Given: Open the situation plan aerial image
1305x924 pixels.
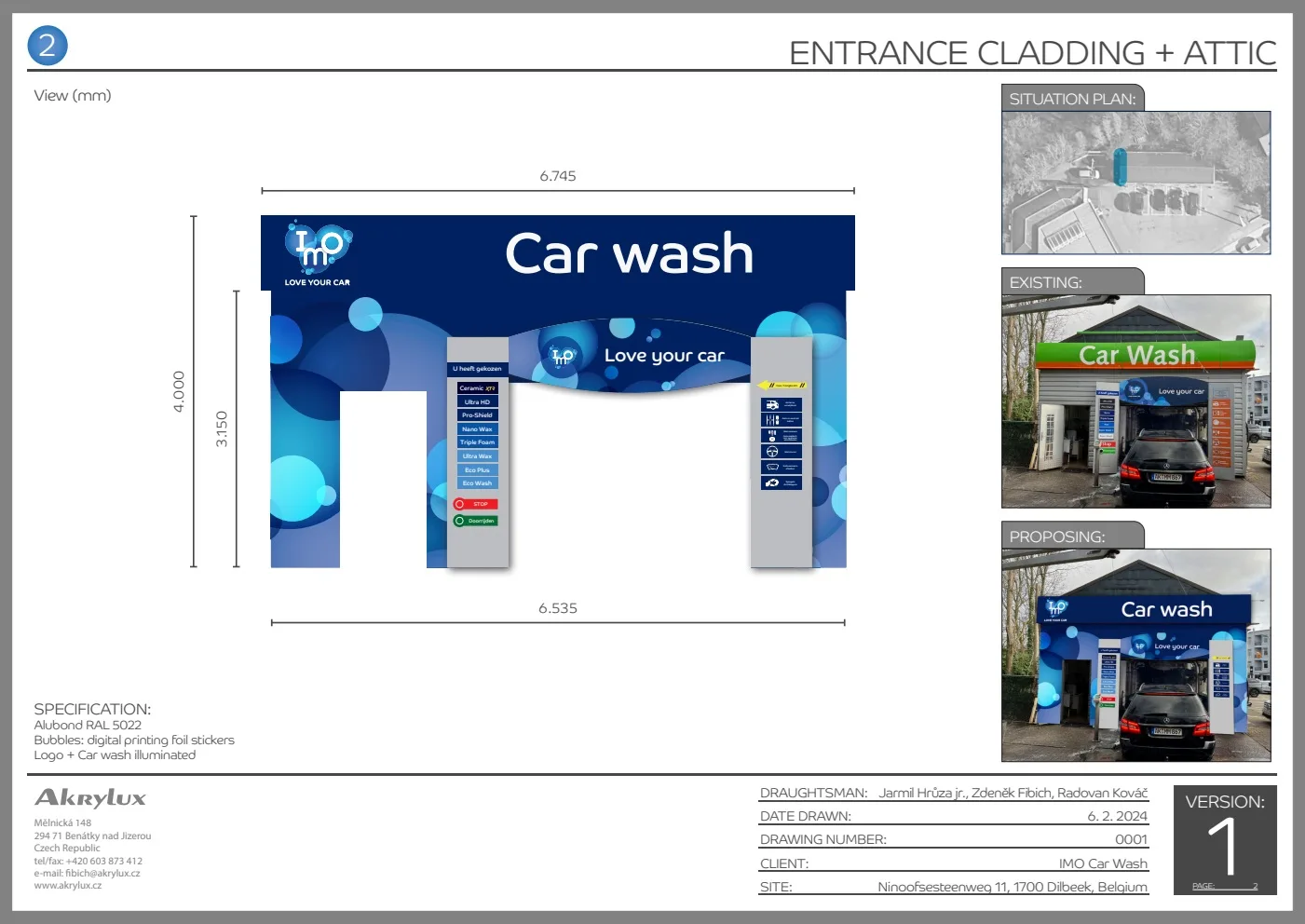Looking at the screenshot, I should pos(1135,183).
